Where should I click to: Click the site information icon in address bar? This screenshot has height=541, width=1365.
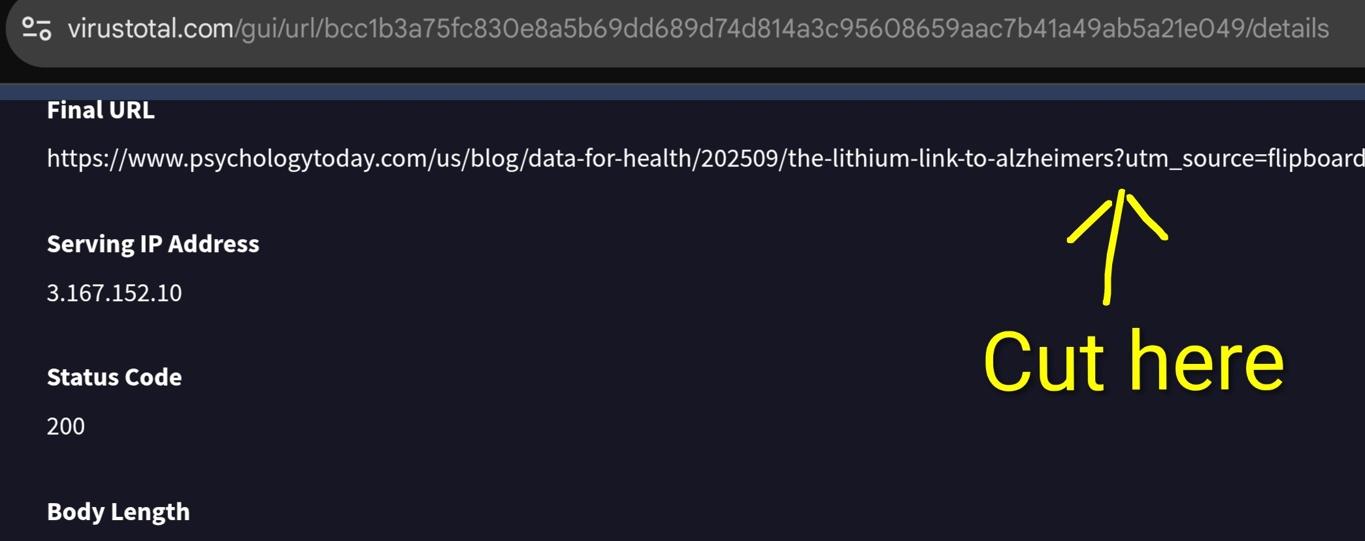coord(37,28)
